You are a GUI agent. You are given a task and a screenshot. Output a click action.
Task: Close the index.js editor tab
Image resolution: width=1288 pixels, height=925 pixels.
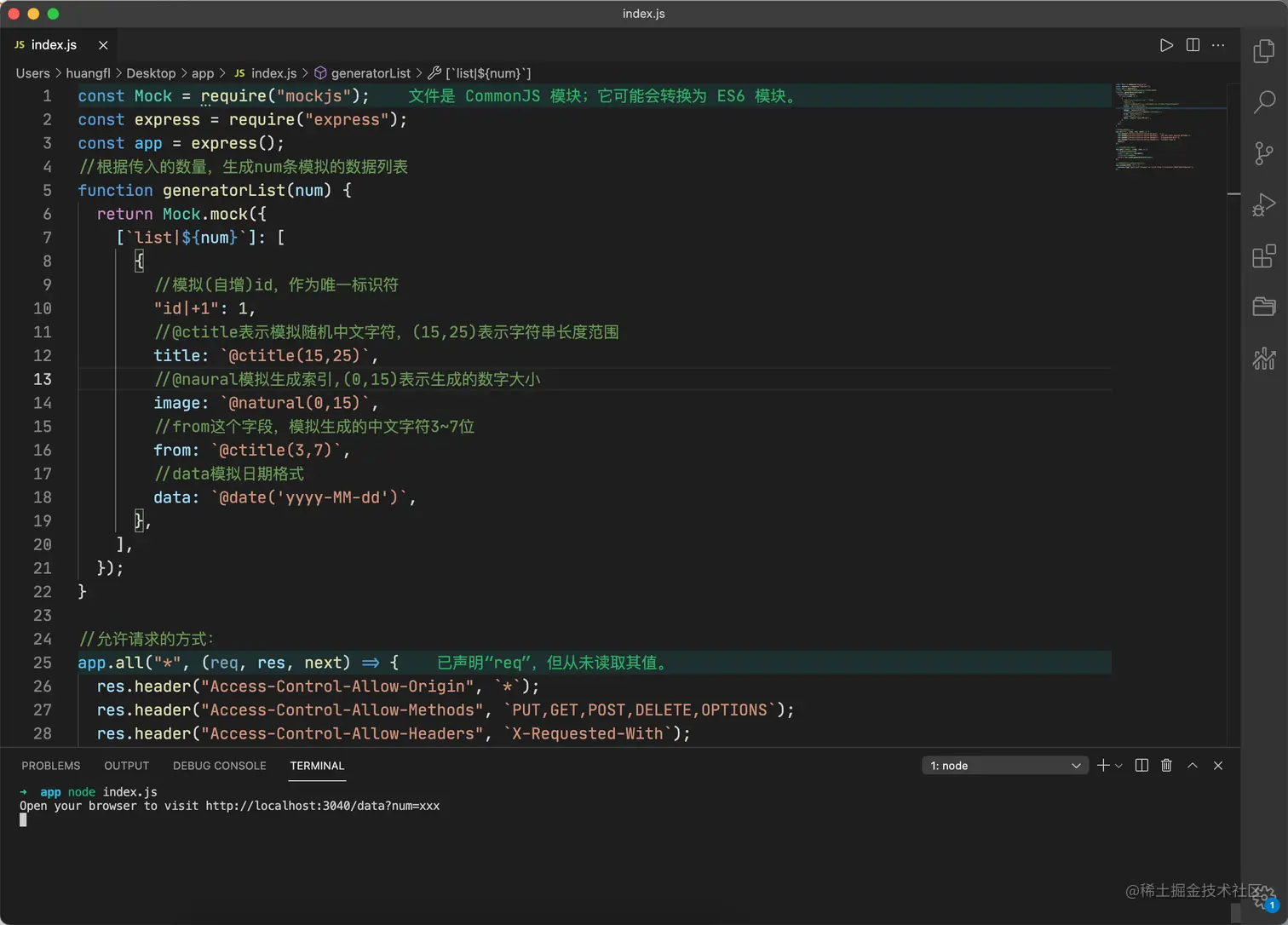coord(103,45)
